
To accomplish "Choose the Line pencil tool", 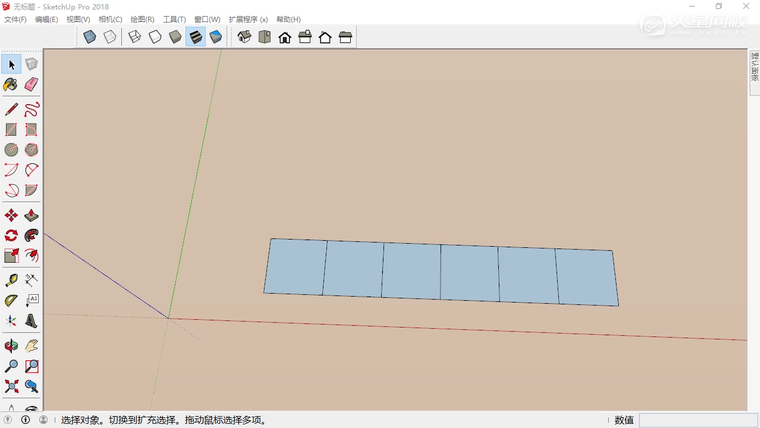I will (x=11, y=109).
